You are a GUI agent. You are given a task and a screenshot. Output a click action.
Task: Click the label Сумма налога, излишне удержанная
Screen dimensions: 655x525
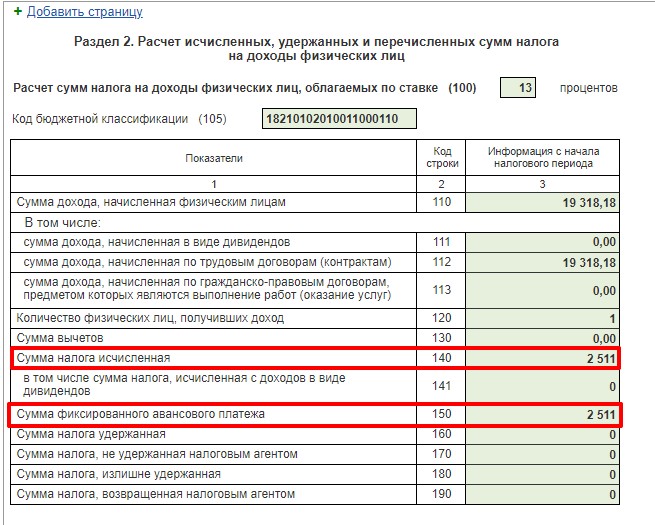119,474
